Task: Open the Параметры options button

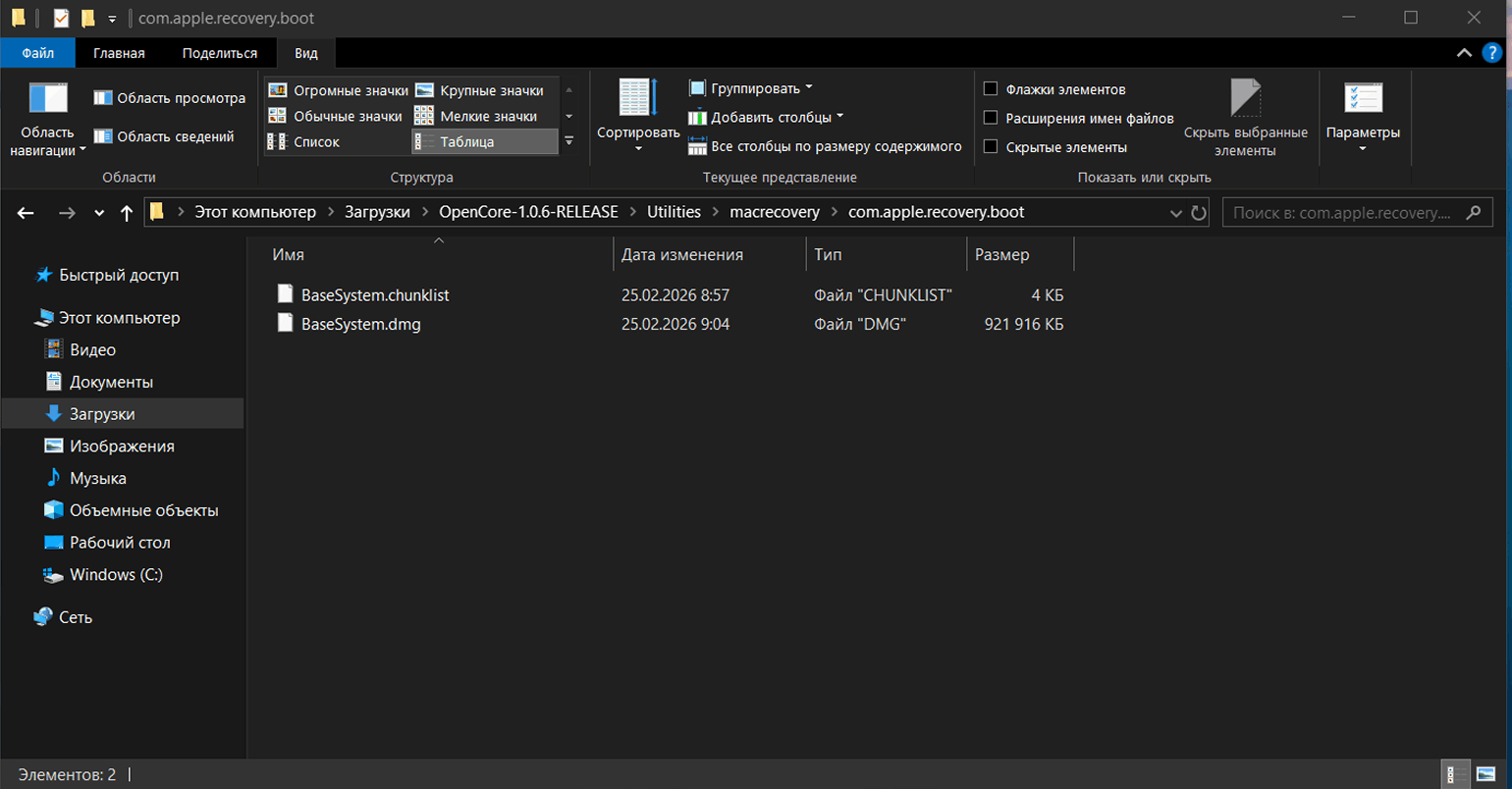Action: point(1363,118)
